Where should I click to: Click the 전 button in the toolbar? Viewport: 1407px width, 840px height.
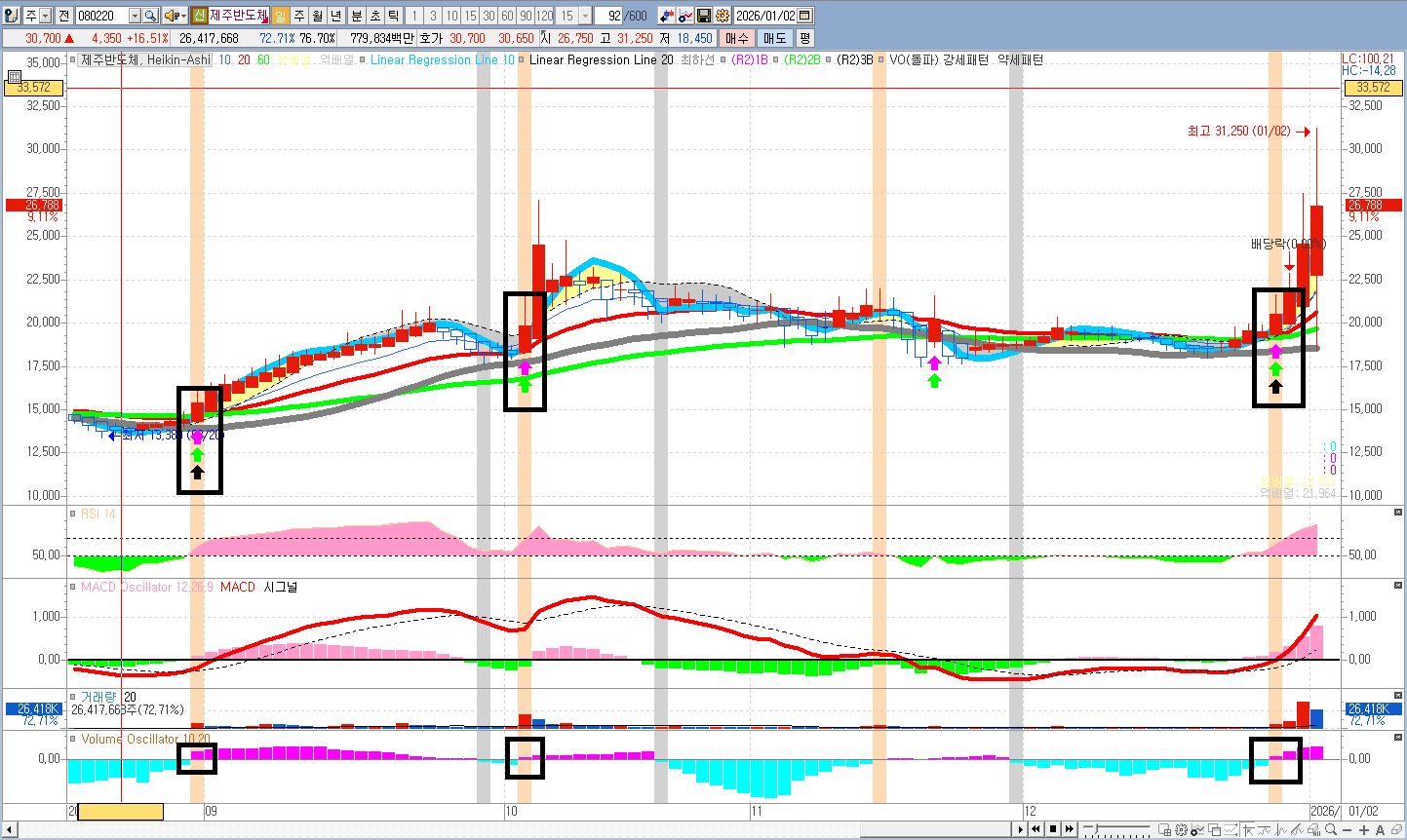62,15
